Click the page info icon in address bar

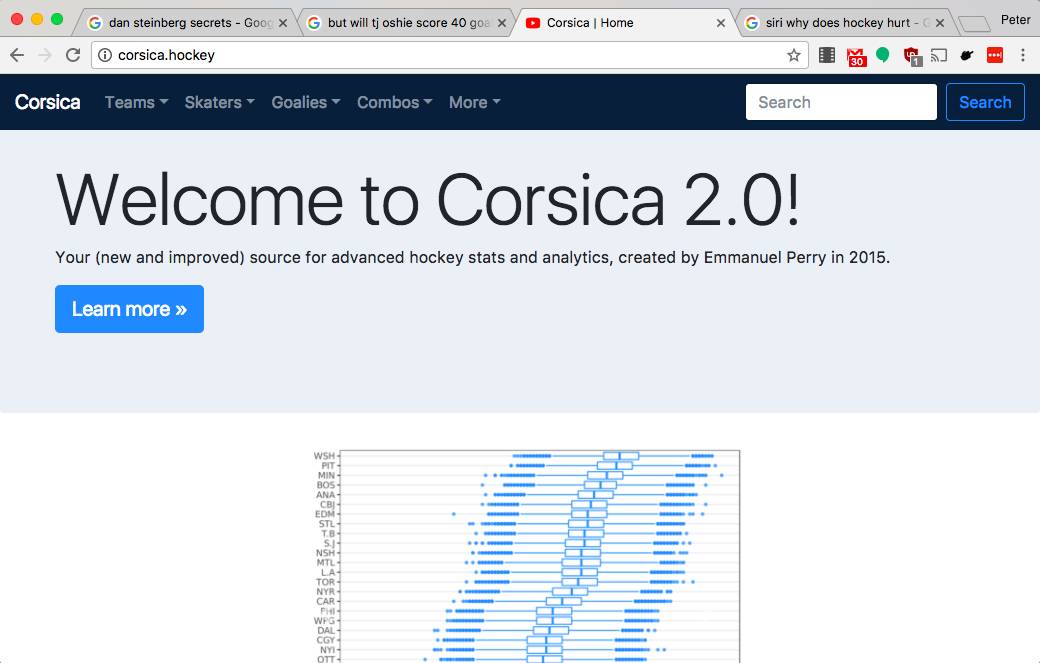click(106, 57)
